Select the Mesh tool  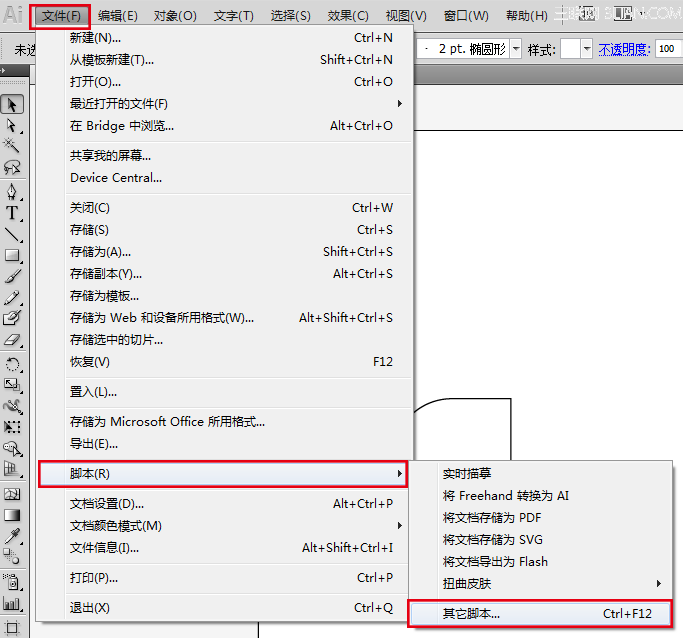coord(12,494)
